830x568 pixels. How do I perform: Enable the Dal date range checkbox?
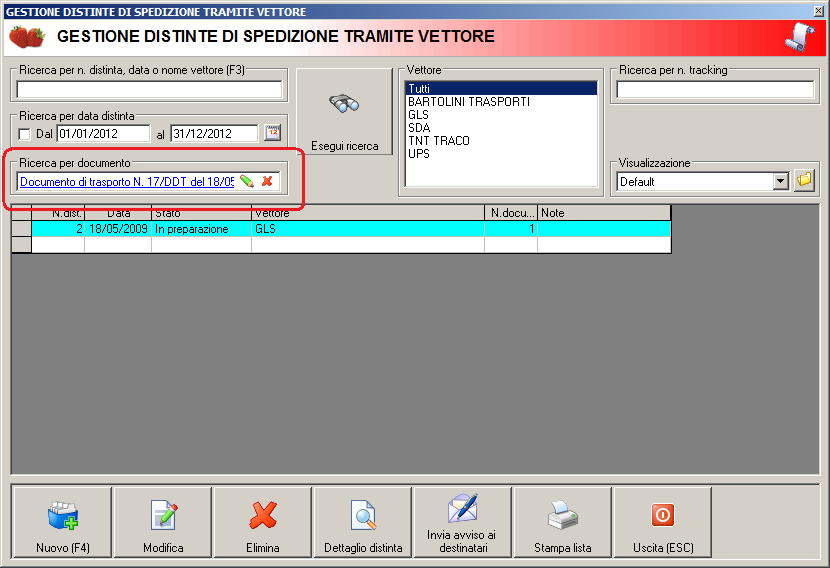tap(24, 134)
